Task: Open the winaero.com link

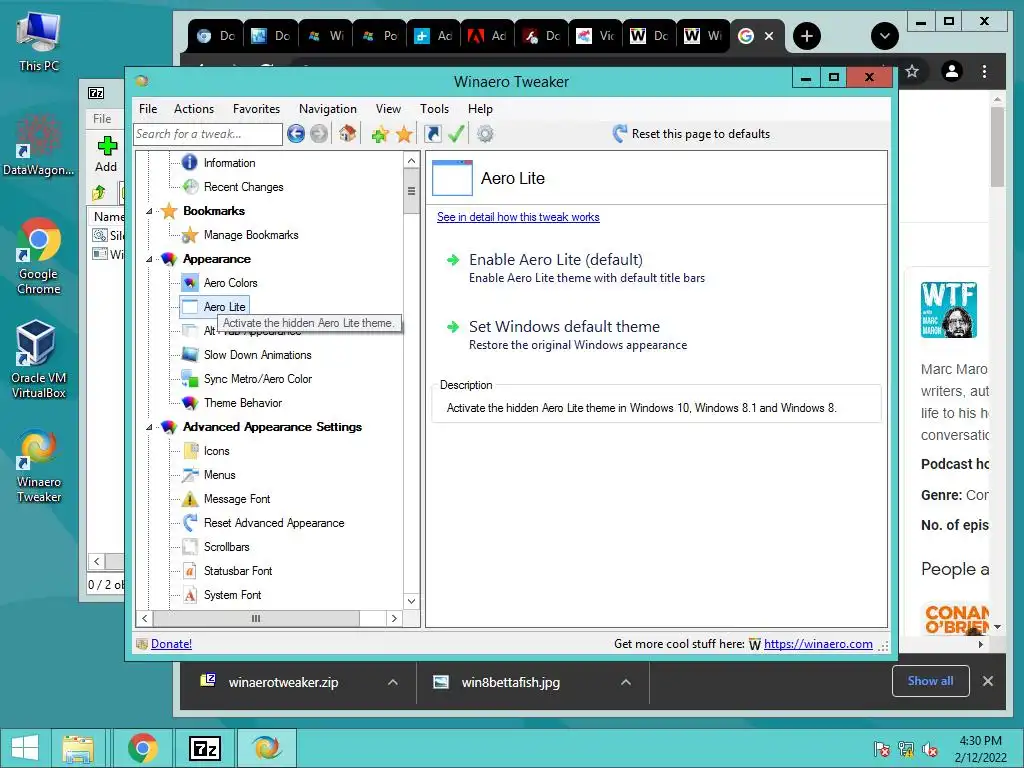Action: [x=818, y=644]
